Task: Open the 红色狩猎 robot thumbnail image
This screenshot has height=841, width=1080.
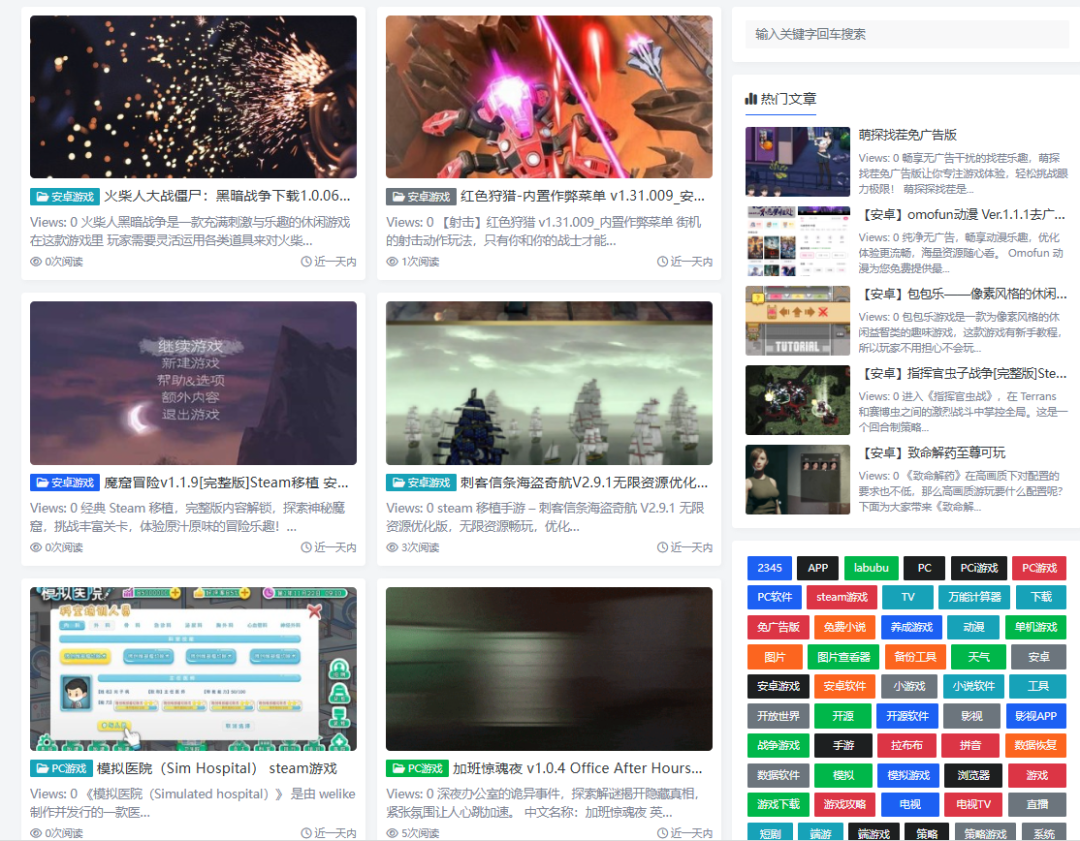Action: [549, 97]
